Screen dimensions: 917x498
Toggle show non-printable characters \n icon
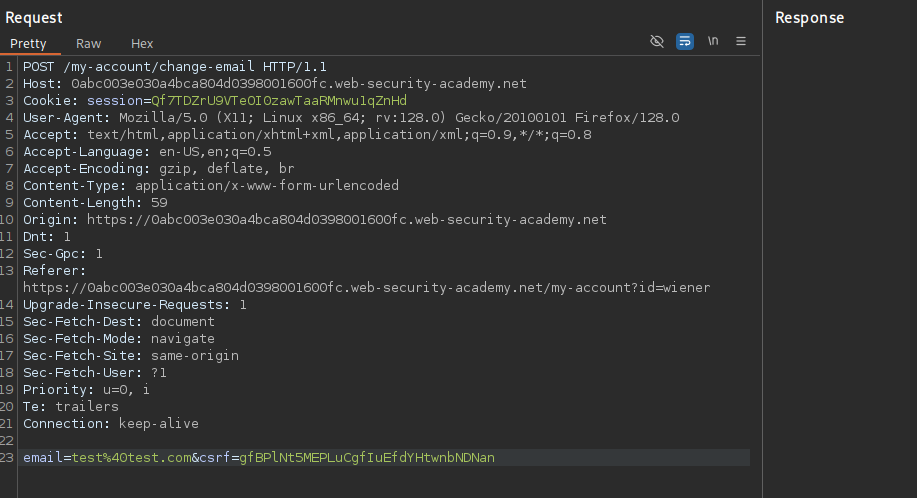pos(713,41)
